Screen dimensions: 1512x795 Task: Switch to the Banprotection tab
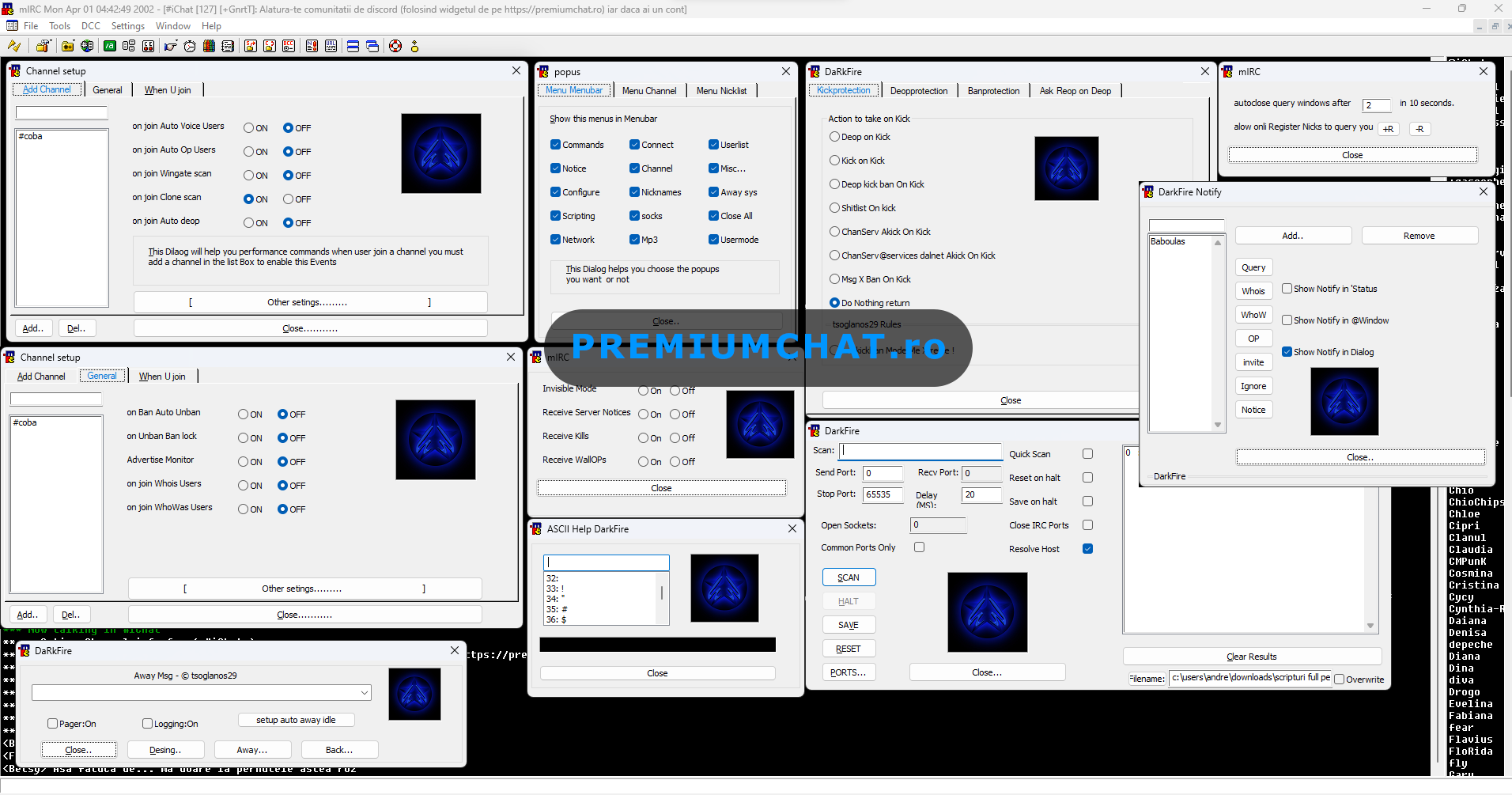click(993, 91)
